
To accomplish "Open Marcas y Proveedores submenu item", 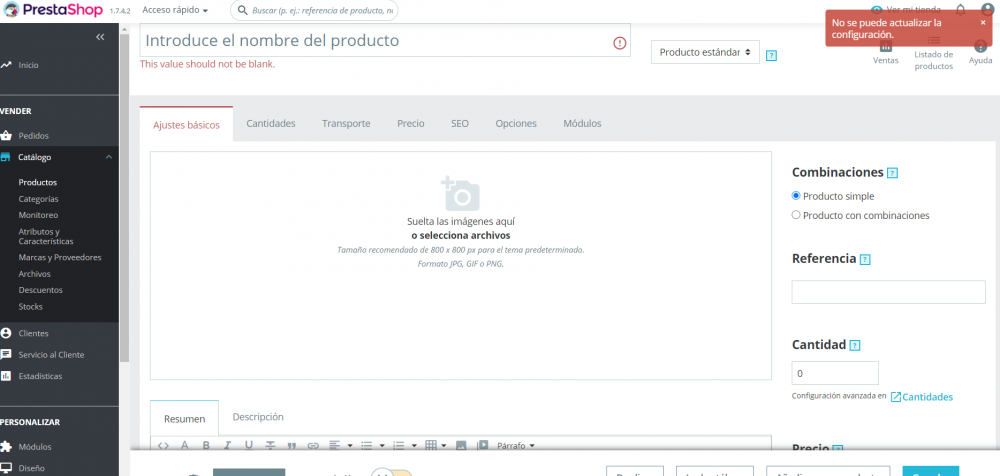I will [x=60, y=258].
